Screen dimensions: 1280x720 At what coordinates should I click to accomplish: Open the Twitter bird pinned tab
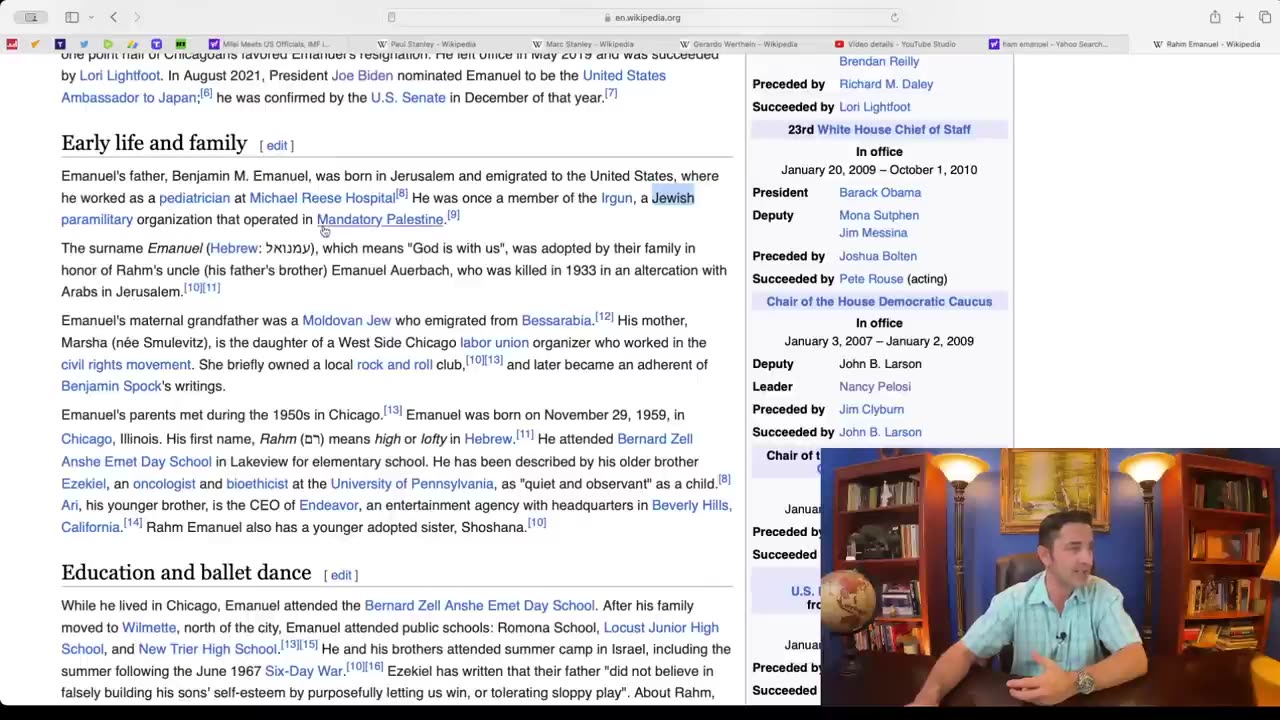tap(84, 44)
